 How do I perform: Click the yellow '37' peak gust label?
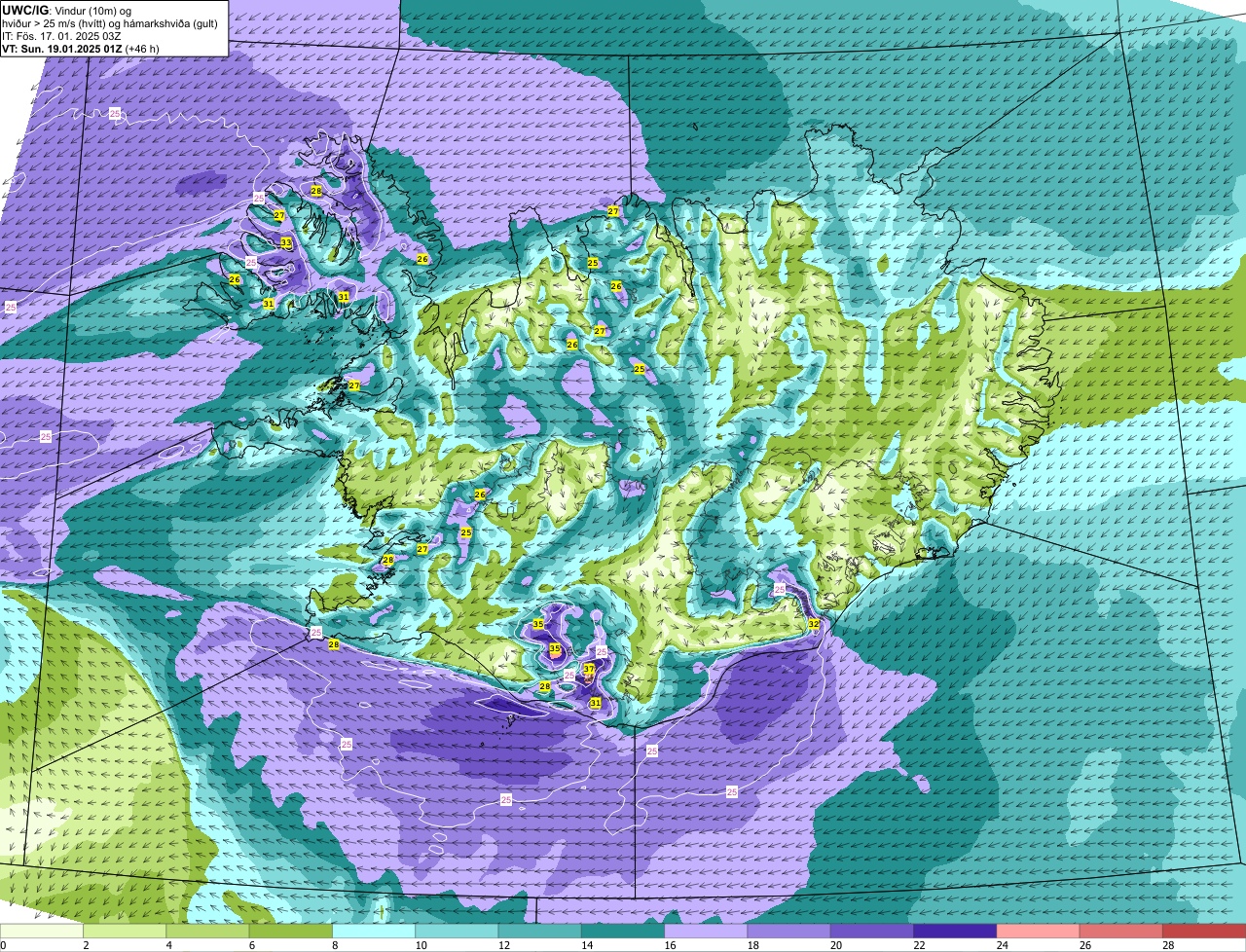[589, 669]
